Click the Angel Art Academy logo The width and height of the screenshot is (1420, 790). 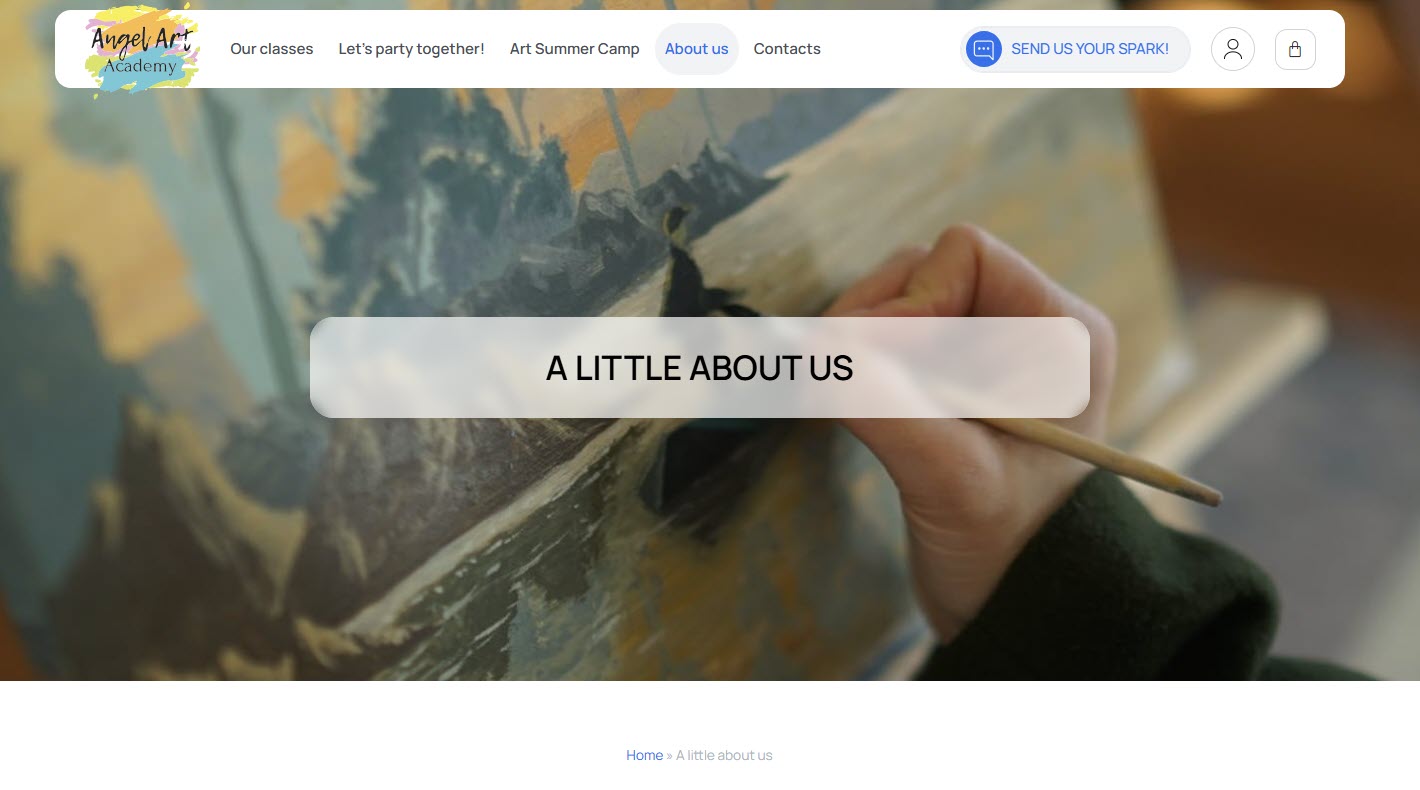pos(142,49)
